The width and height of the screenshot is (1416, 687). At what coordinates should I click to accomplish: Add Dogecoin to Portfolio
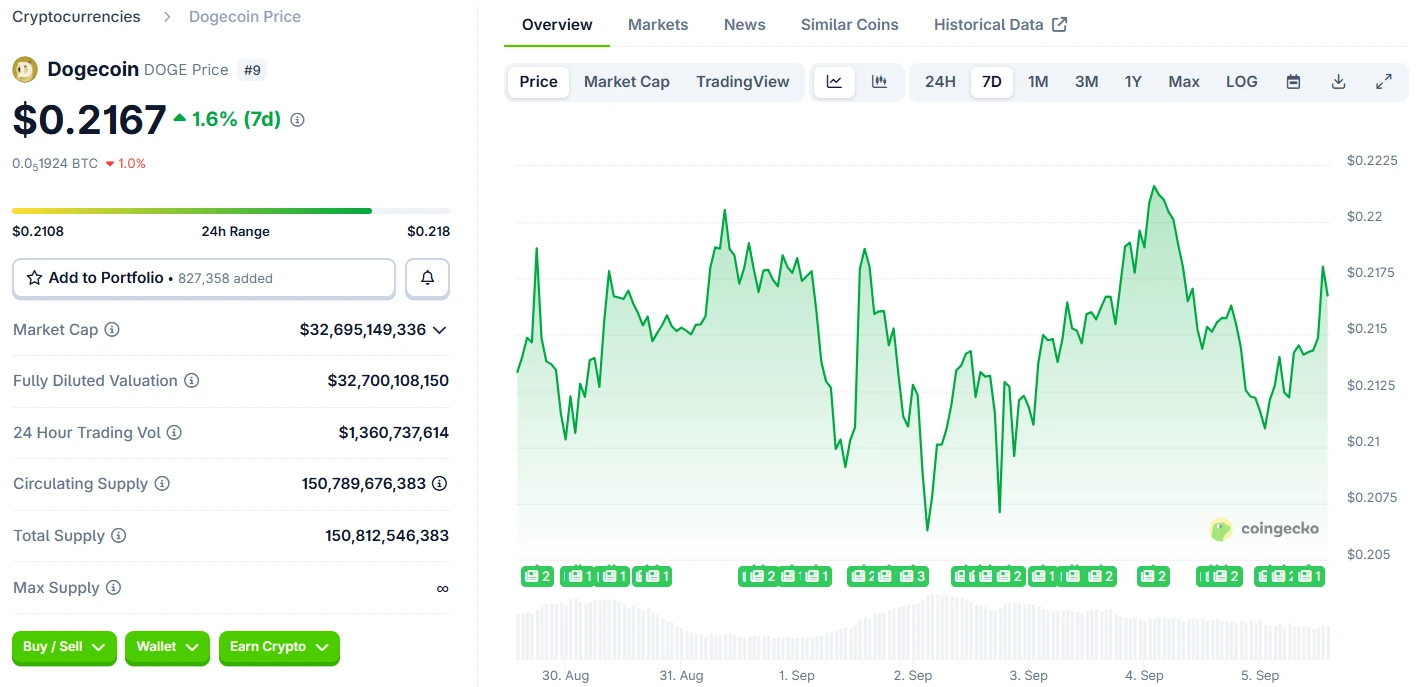(x=108, y=278)
